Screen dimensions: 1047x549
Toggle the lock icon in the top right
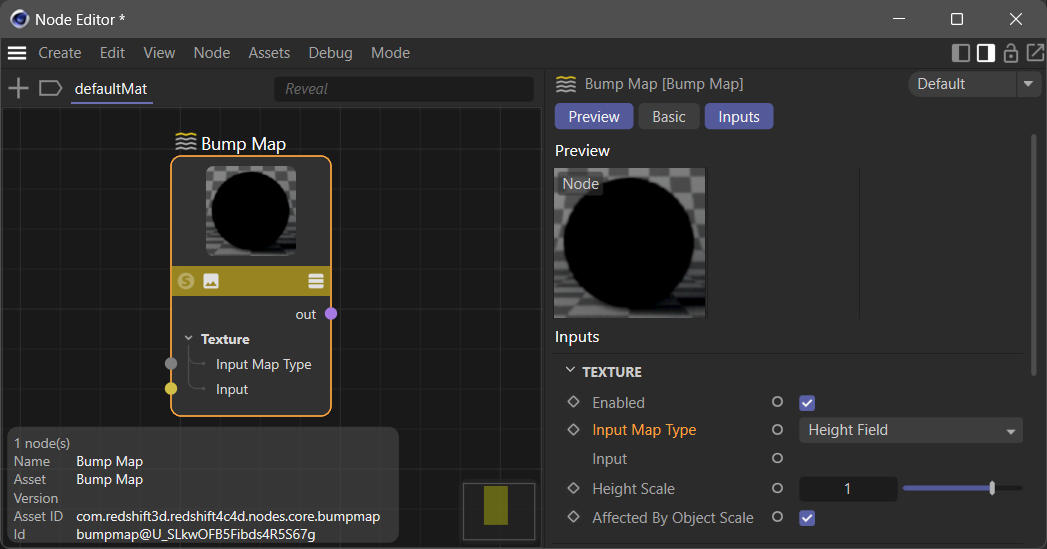[x=1010, y=53]
